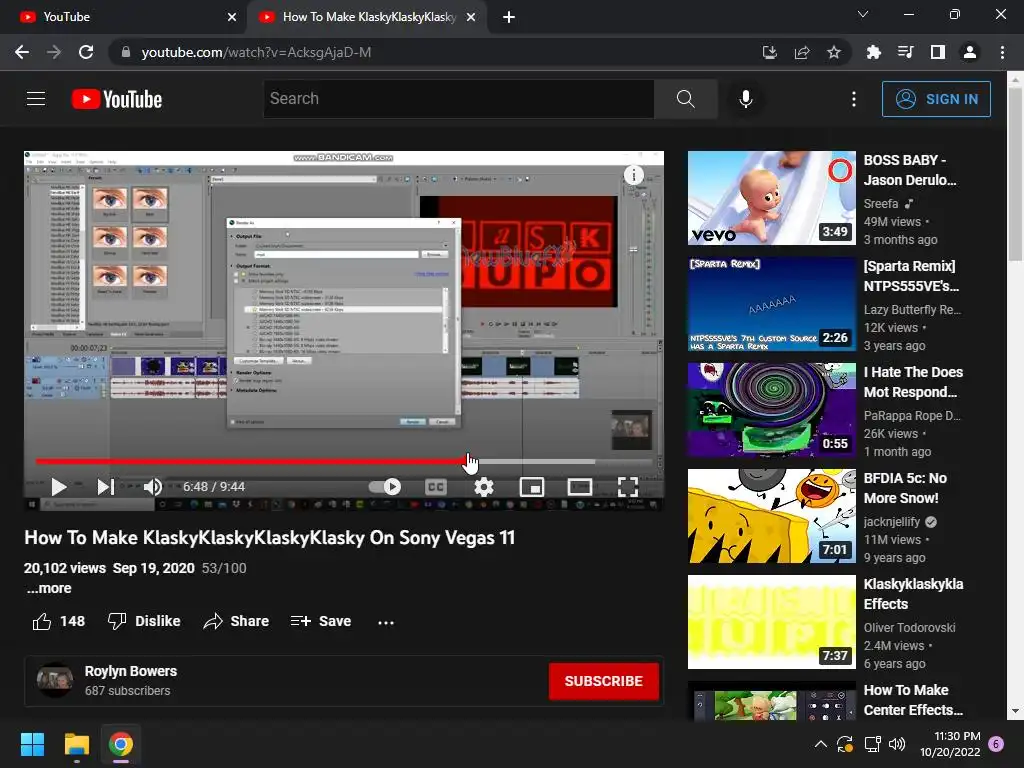Viewport: 1024px width, 768px height.
Task: Play the video
Action: 59,487
